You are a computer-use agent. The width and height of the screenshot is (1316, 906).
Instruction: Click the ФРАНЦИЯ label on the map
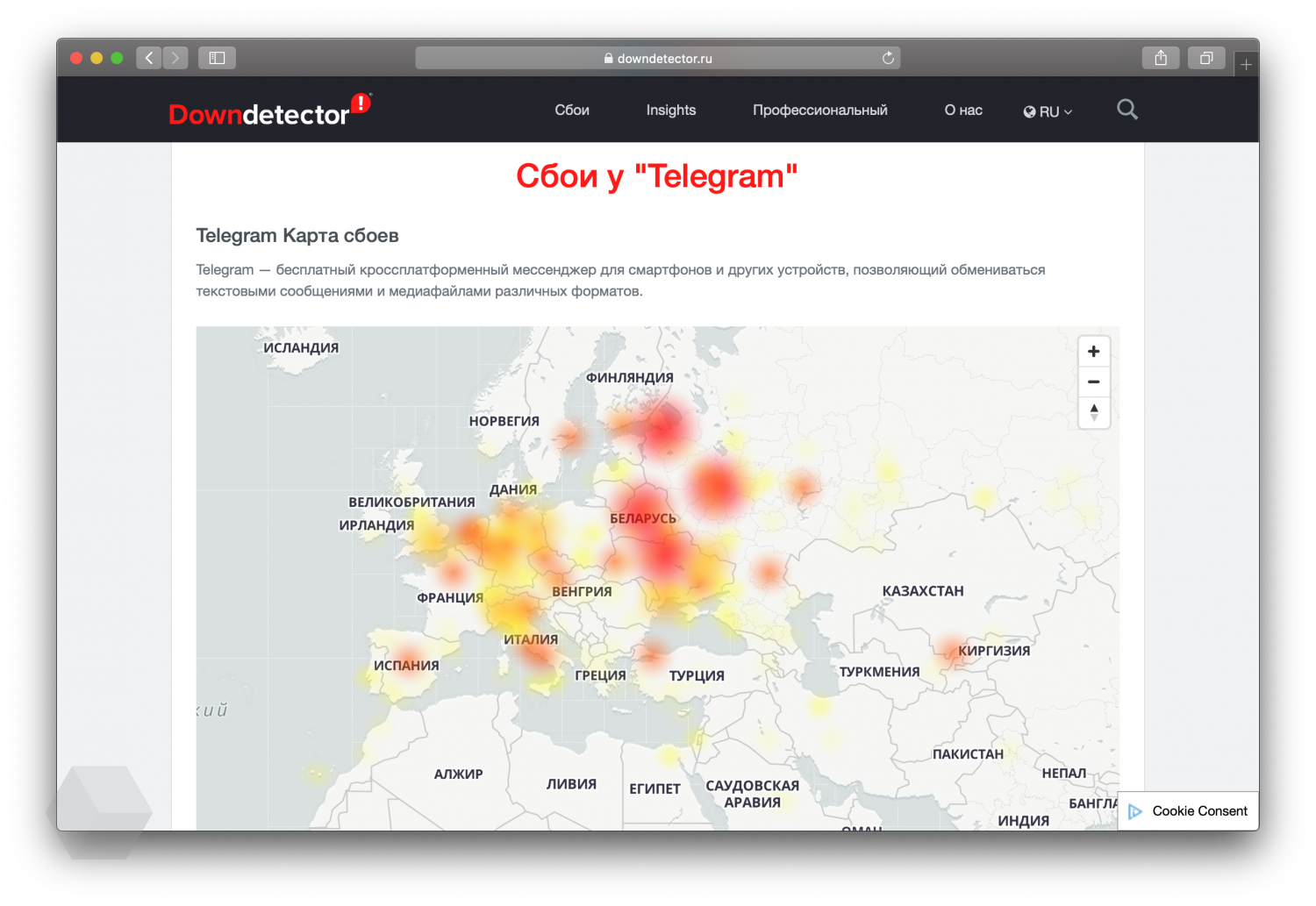[450, 597]
